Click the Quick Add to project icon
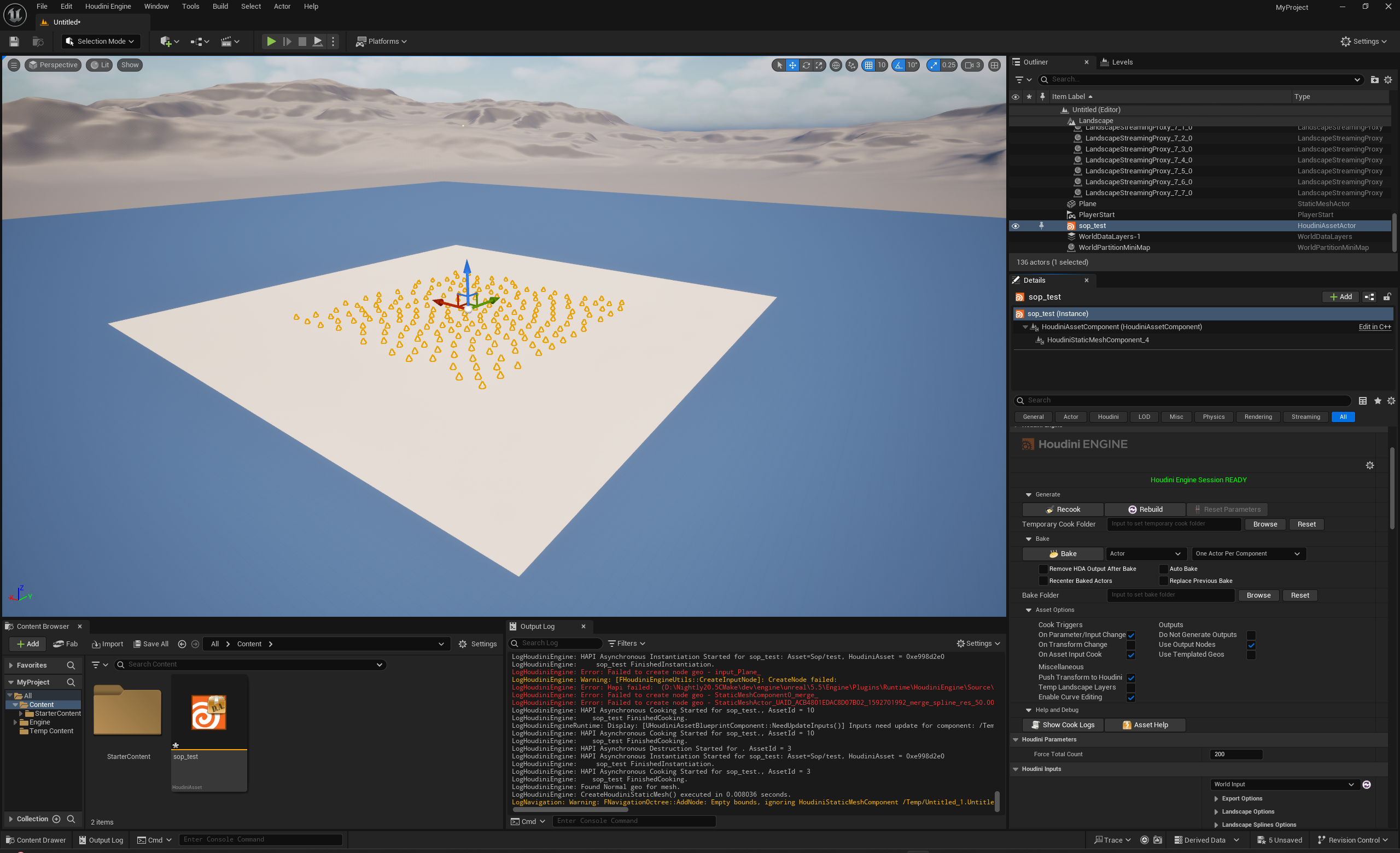The width and height of the screenshot is (1400, 853). pos(170,42)
